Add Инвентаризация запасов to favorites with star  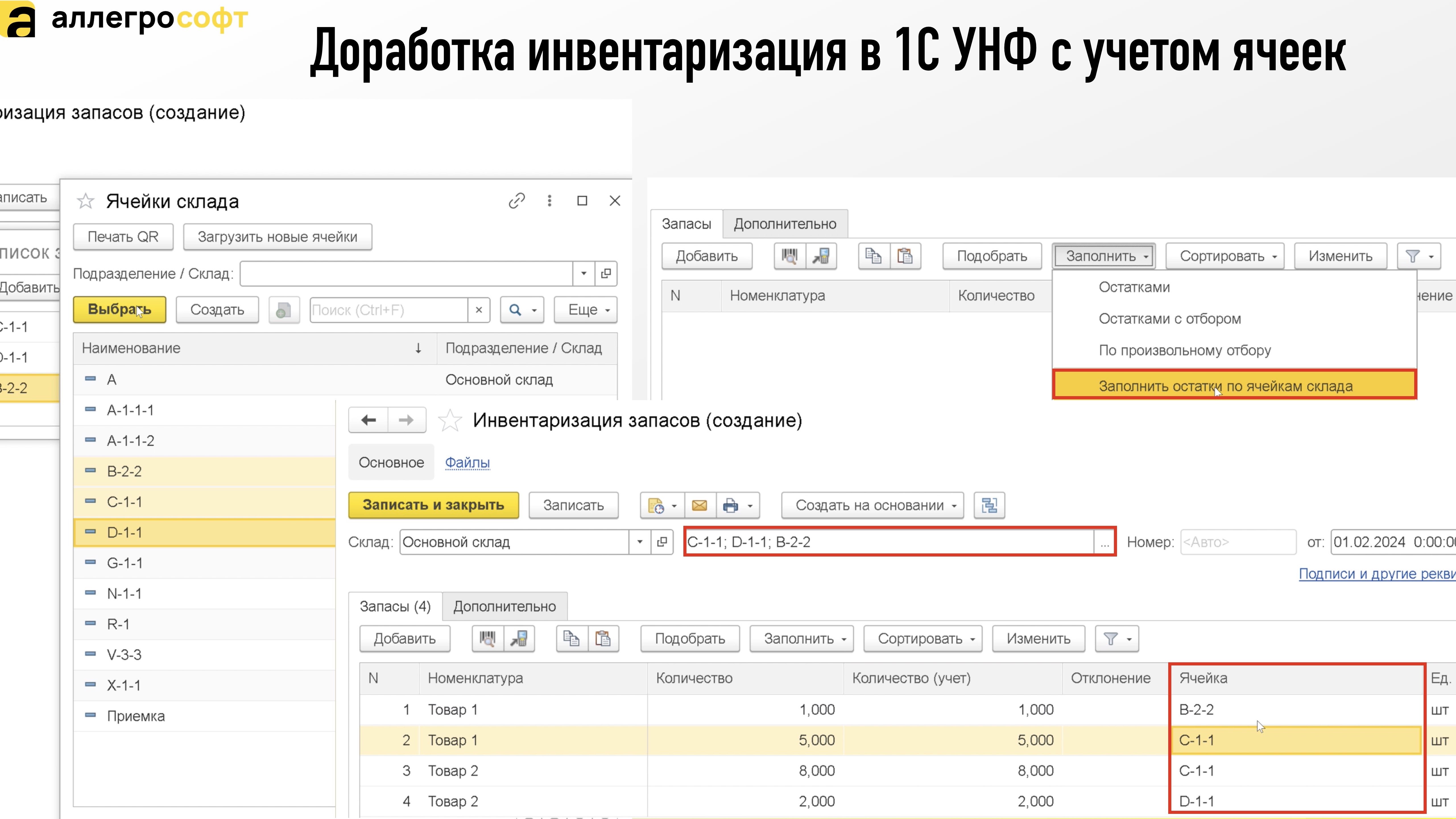[450, 421]
